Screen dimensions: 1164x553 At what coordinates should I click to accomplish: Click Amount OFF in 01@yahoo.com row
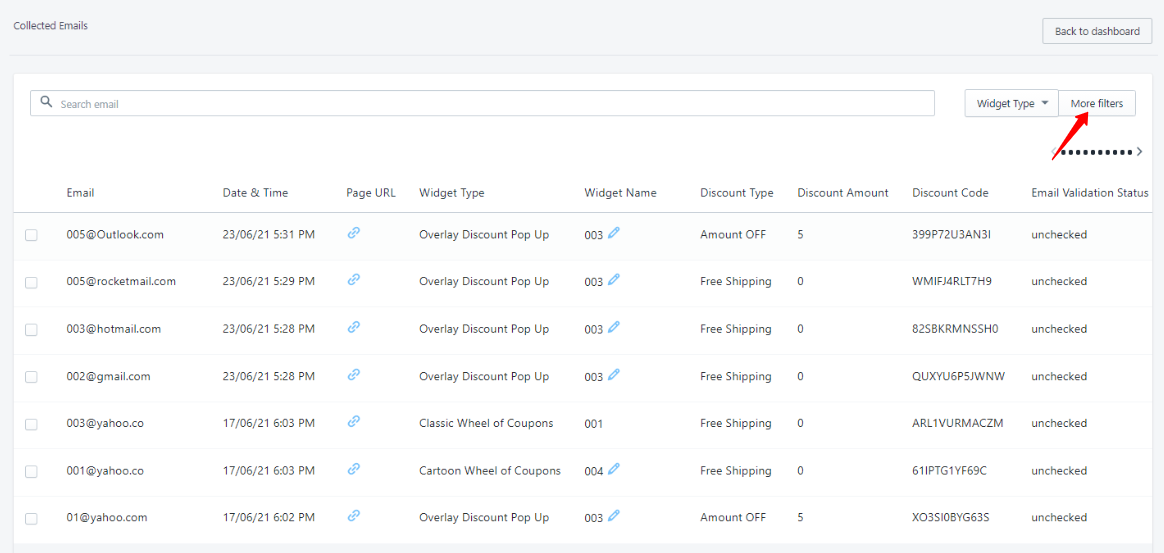pyautogui.click(x=733, y=517)
